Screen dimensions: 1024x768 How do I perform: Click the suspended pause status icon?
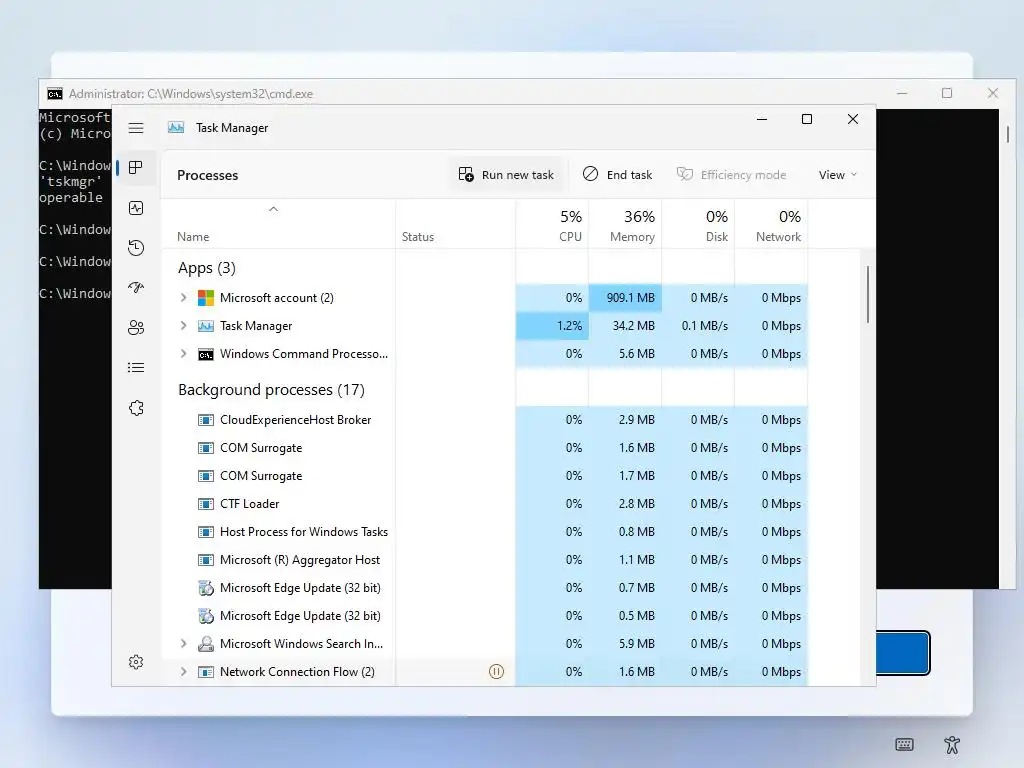[x=496, y=671]
